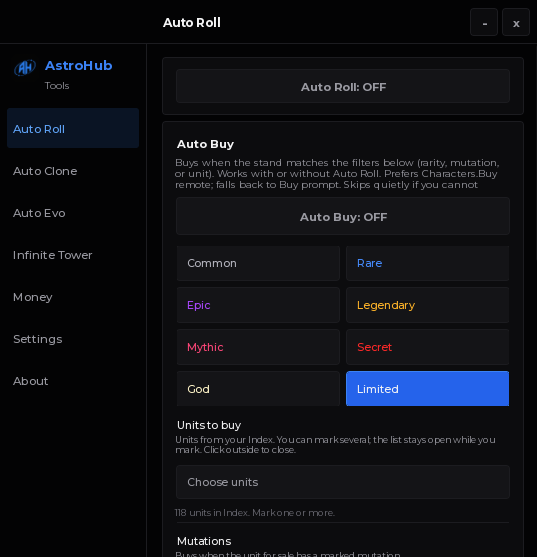Open the Settings sidebar tab
Viewport: 537px width, 557px height.
pos(73,339)
